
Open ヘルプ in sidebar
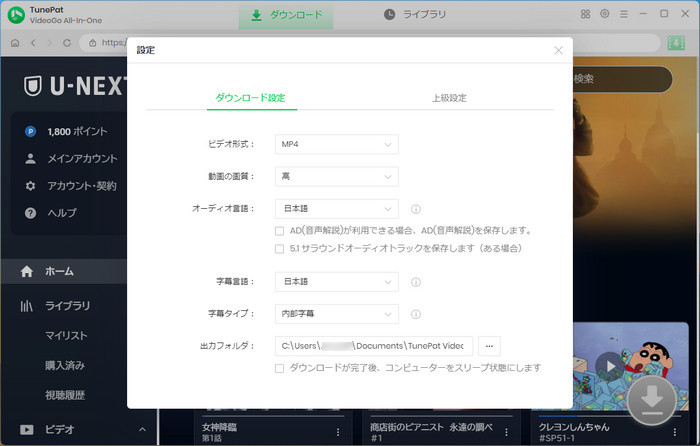pos(62,213)
